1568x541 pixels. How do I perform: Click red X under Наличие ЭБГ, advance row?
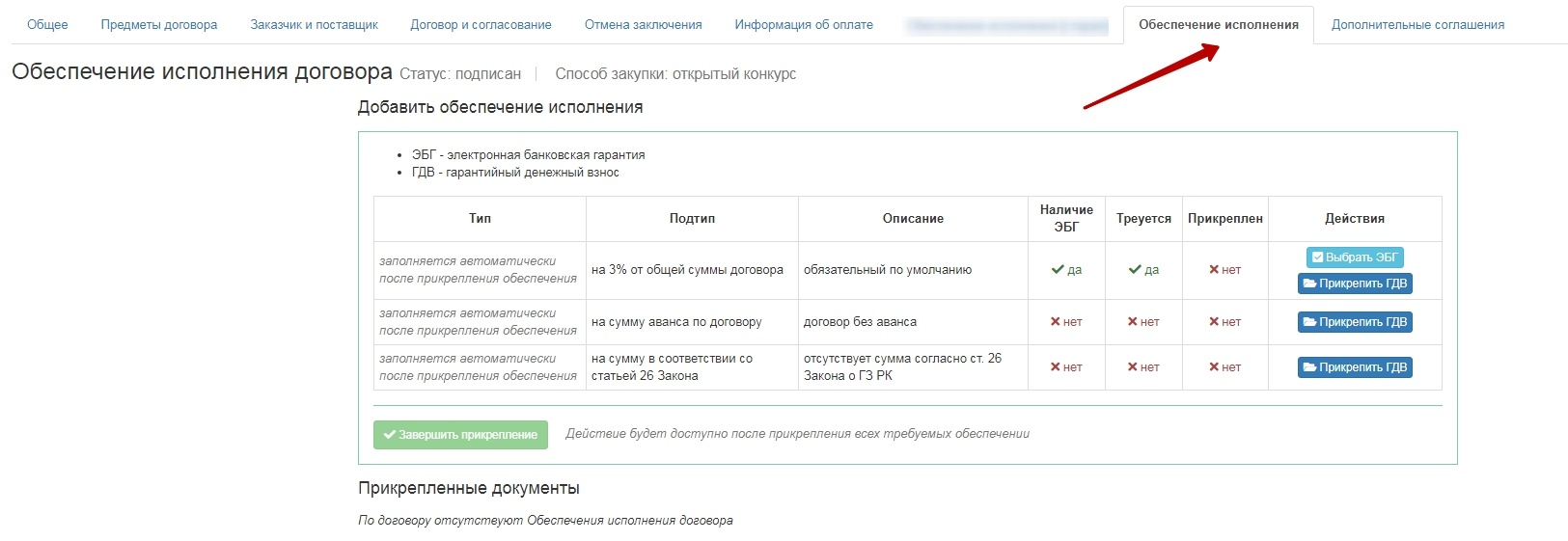(1056, 322)
